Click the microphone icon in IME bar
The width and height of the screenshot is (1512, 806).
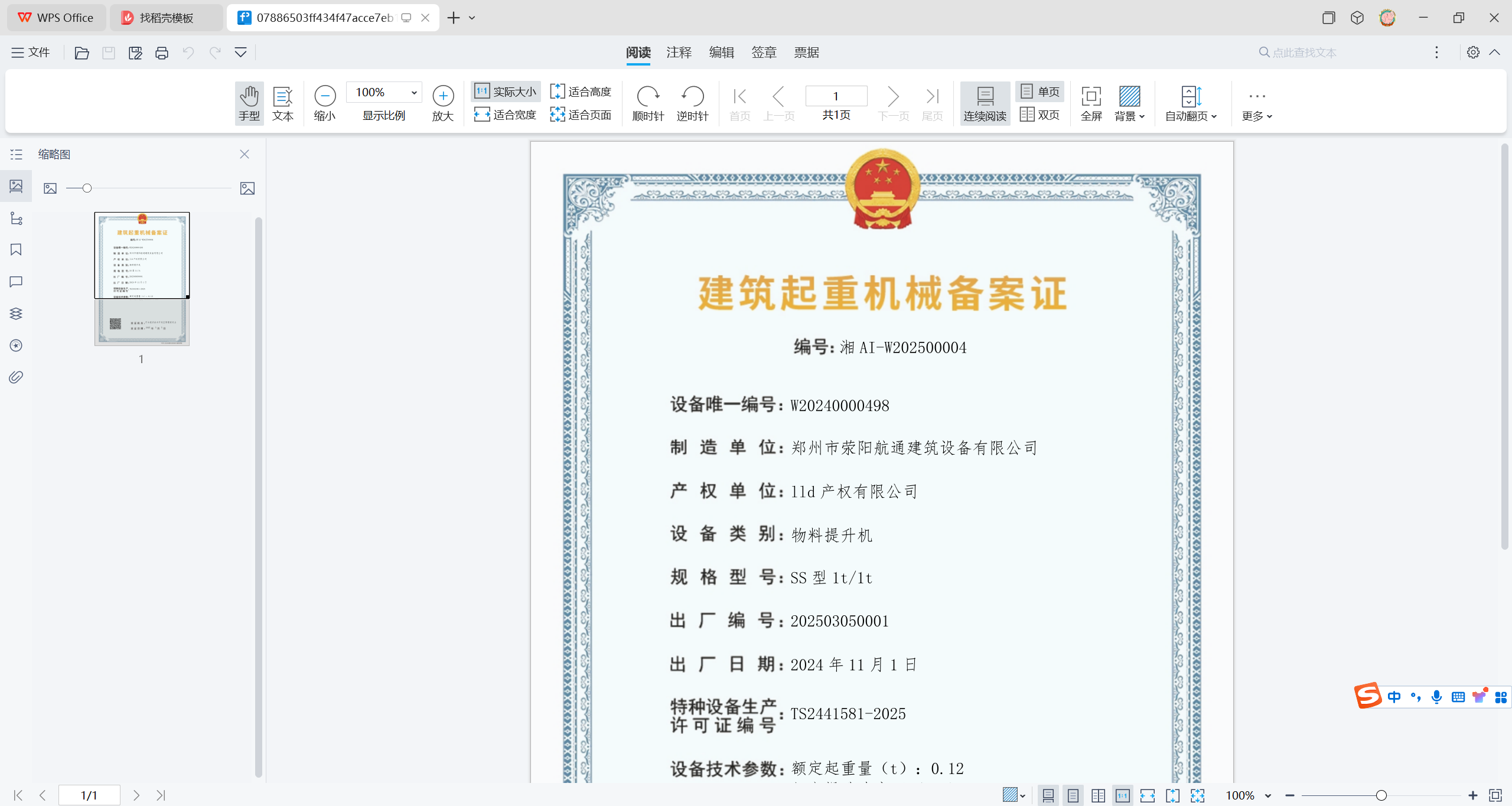pyautogui.click(x=1436, y=697)
